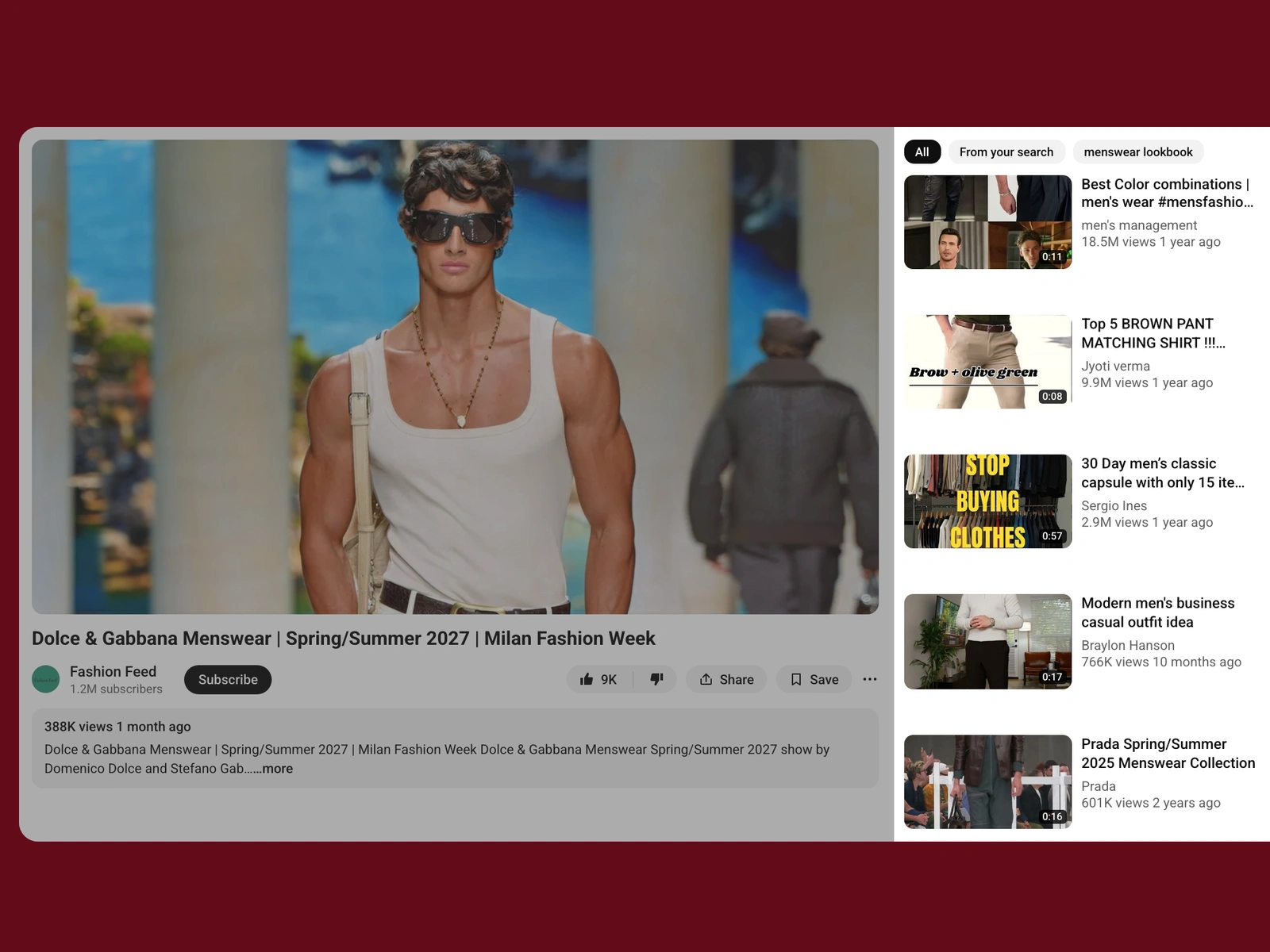Click the thumbs-up like icon
The height and width of the screenshot is (952, 1270).
pyautogui.click(x=587, y=679)
